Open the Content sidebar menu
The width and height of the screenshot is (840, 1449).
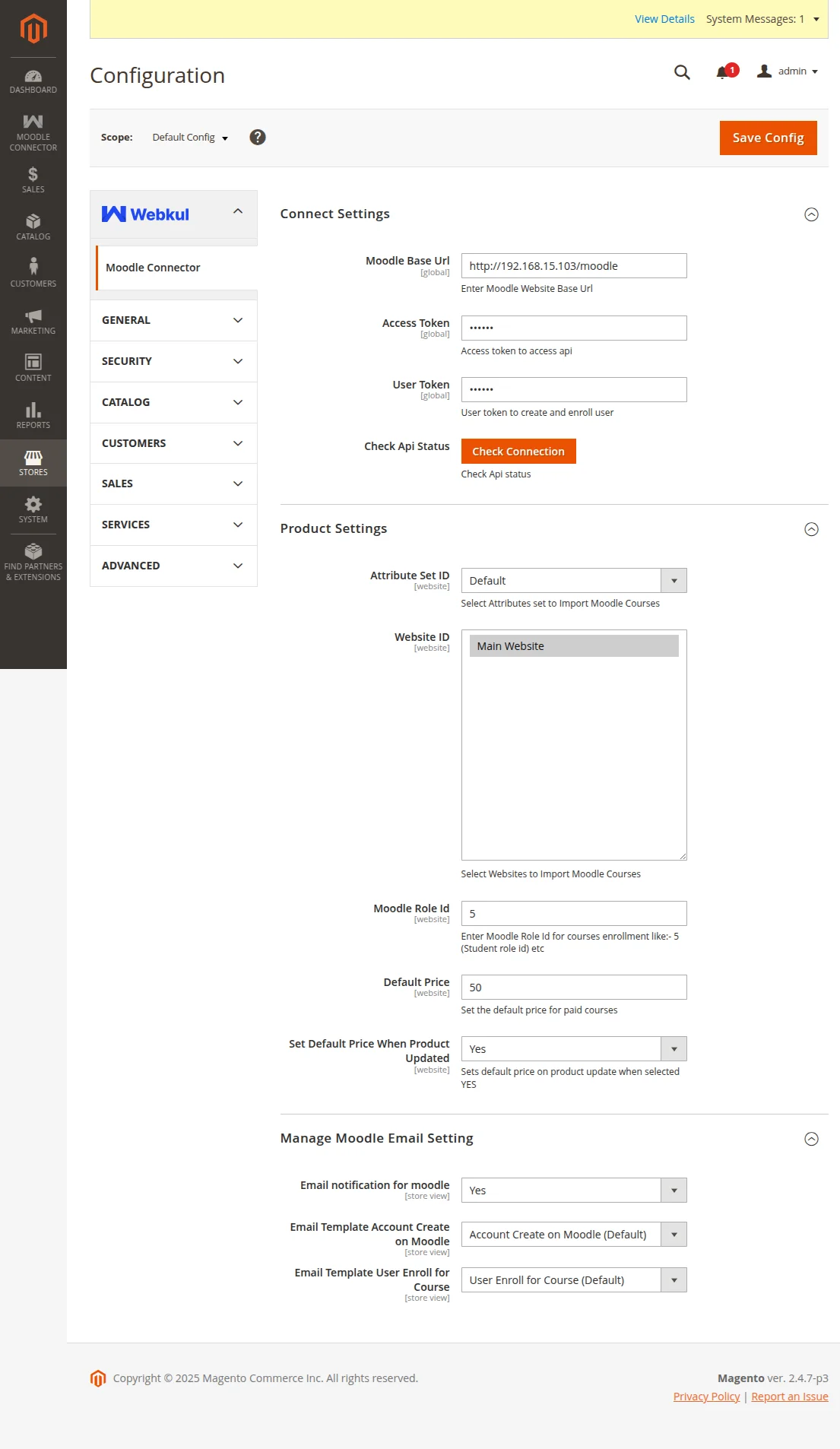[x=33, y=369]
